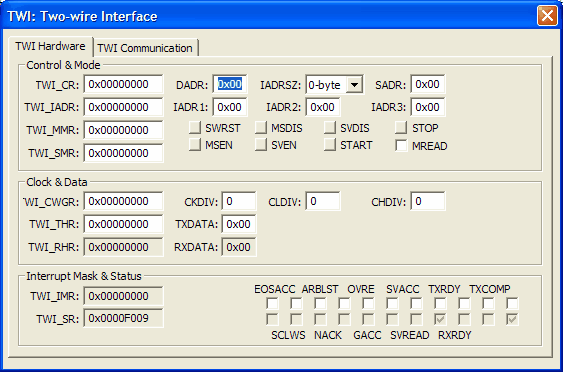Click into the CKDIV field

click(239, 201)
